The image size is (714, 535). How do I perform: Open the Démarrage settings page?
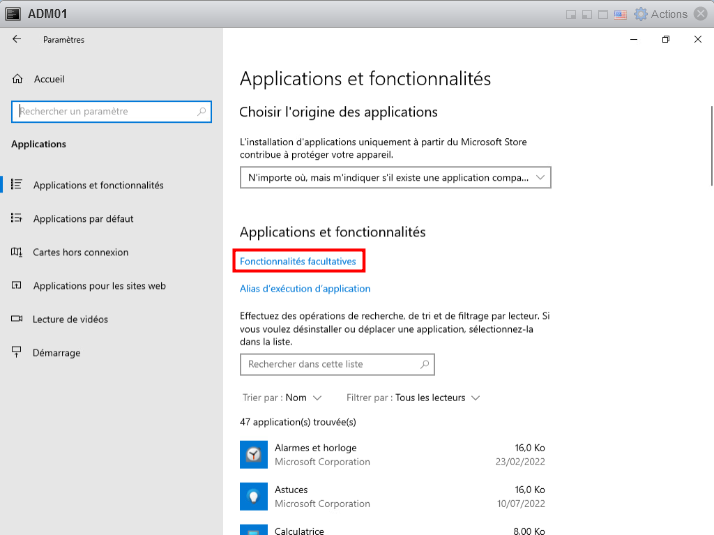56,353
